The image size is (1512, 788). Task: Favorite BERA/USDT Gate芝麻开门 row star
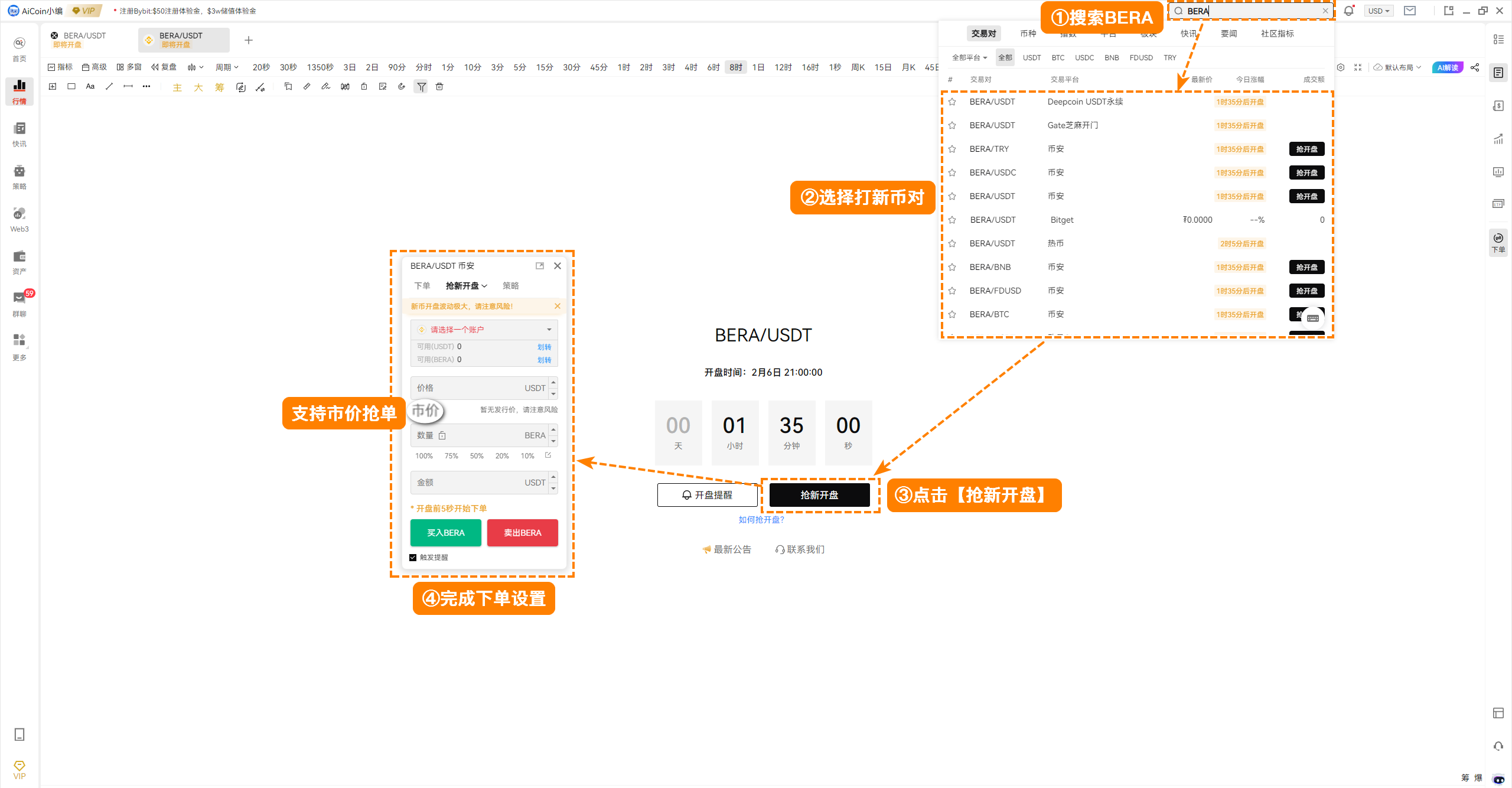tap(952, 125)
